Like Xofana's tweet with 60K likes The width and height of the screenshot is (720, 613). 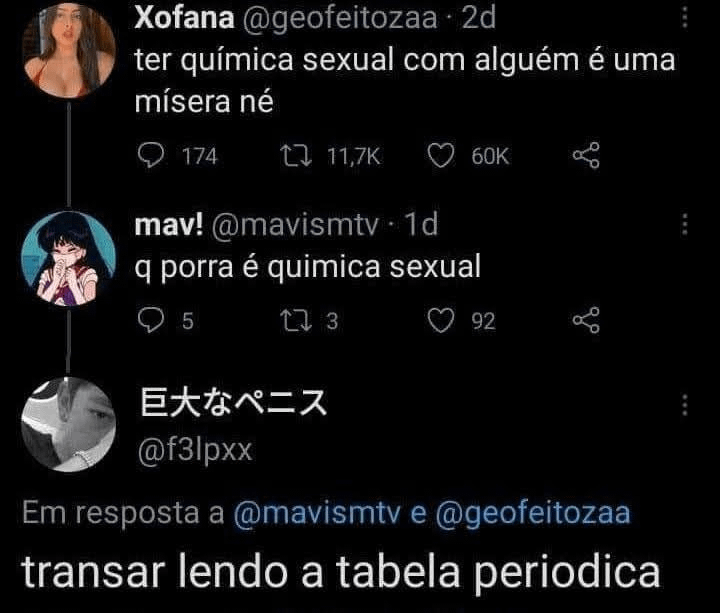(442, 156)
